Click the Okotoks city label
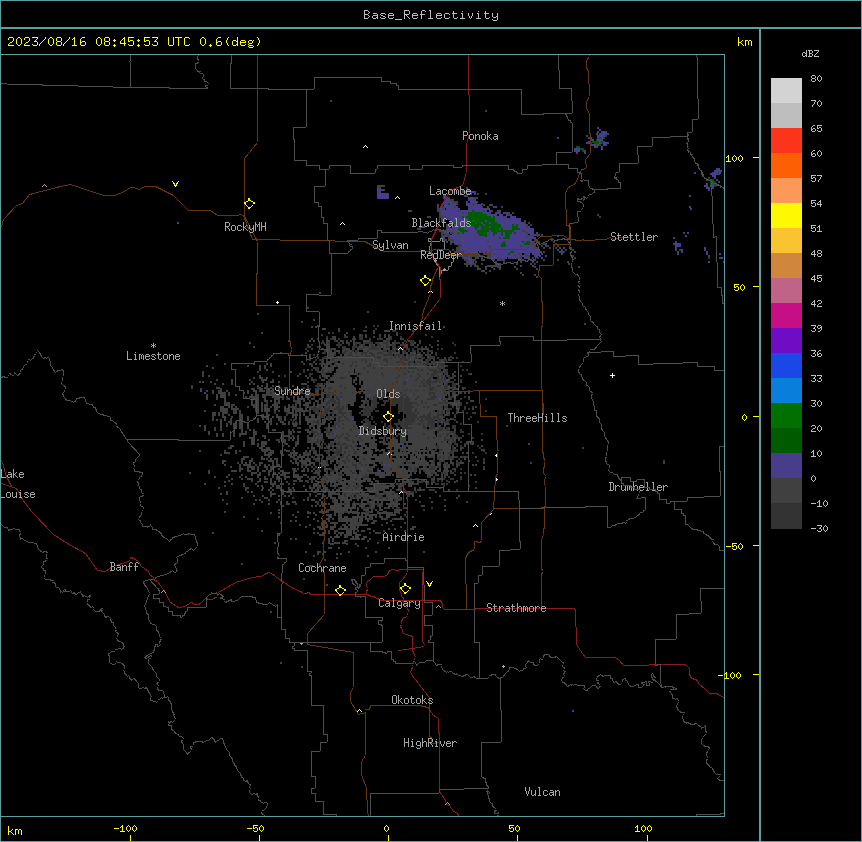Screen dimensions: 862x842 (412, 700)
